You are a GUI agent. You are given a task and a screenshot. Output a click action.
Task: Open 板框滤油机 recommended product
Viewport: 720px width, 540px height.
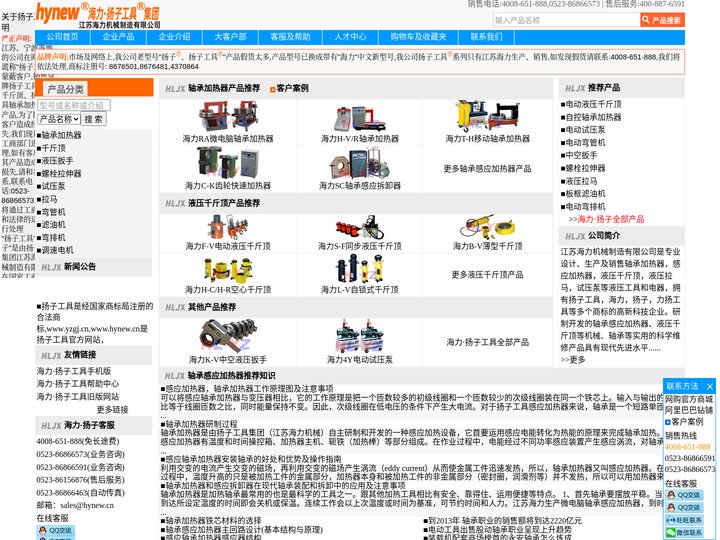[583, 194]
